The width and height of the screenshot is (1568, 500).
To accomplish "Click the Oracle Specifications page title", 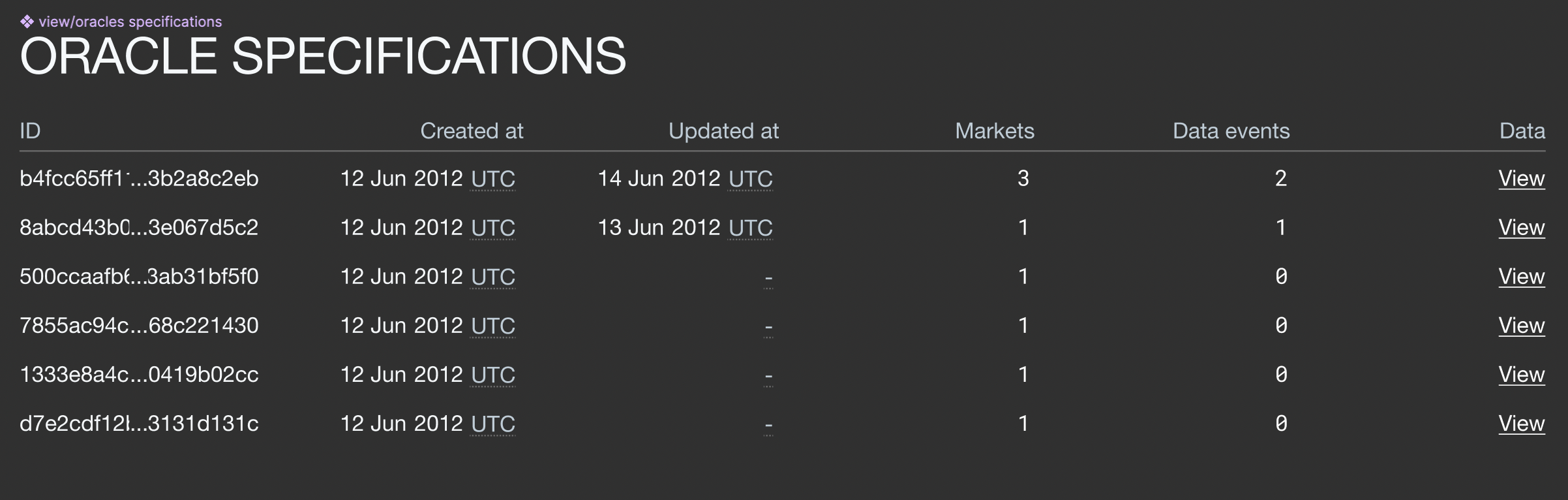I will tap(323, 56).
